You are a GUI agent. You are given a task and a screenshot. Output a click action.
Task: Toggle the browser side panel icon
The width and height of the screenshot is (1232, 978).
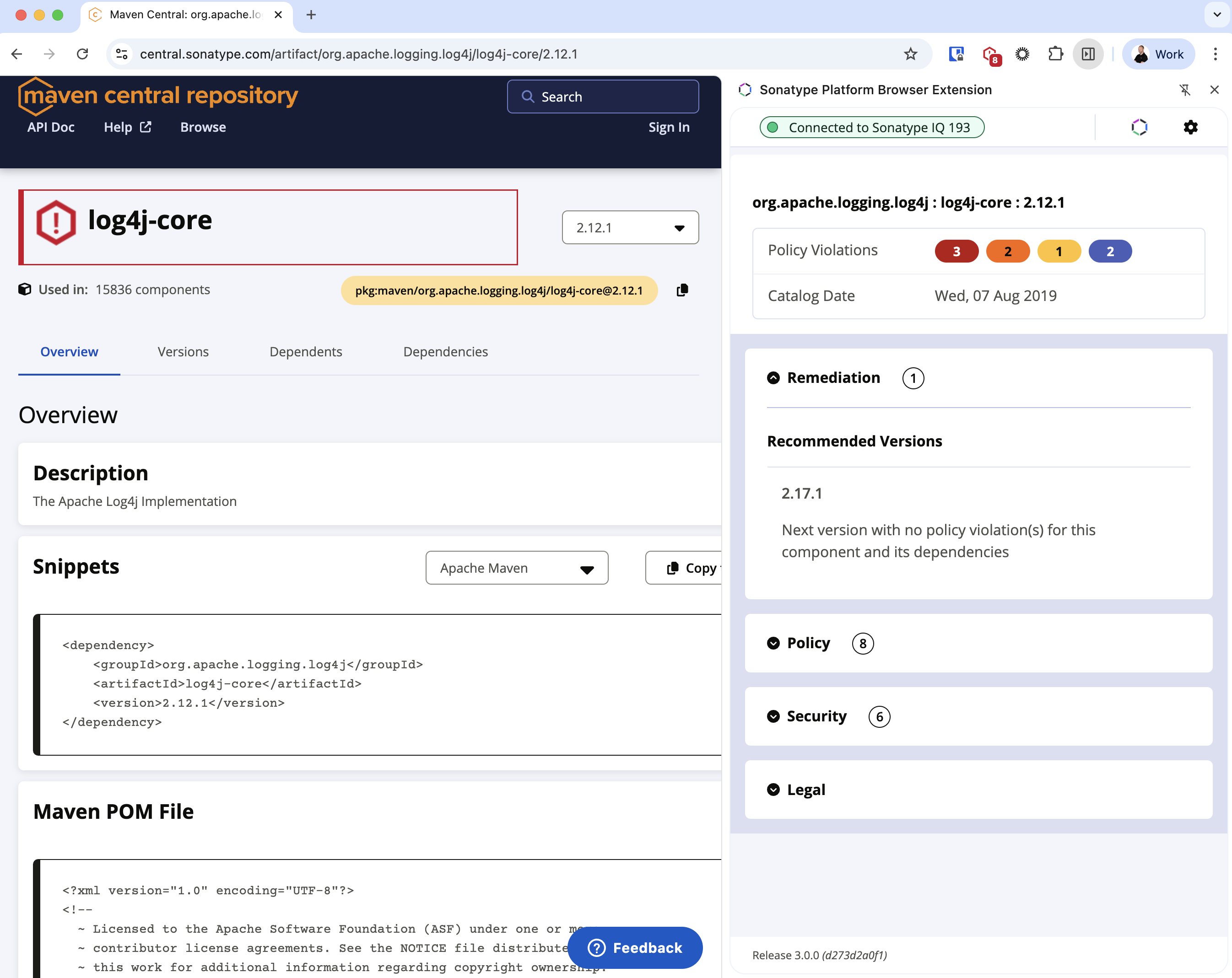[1088, 54]
